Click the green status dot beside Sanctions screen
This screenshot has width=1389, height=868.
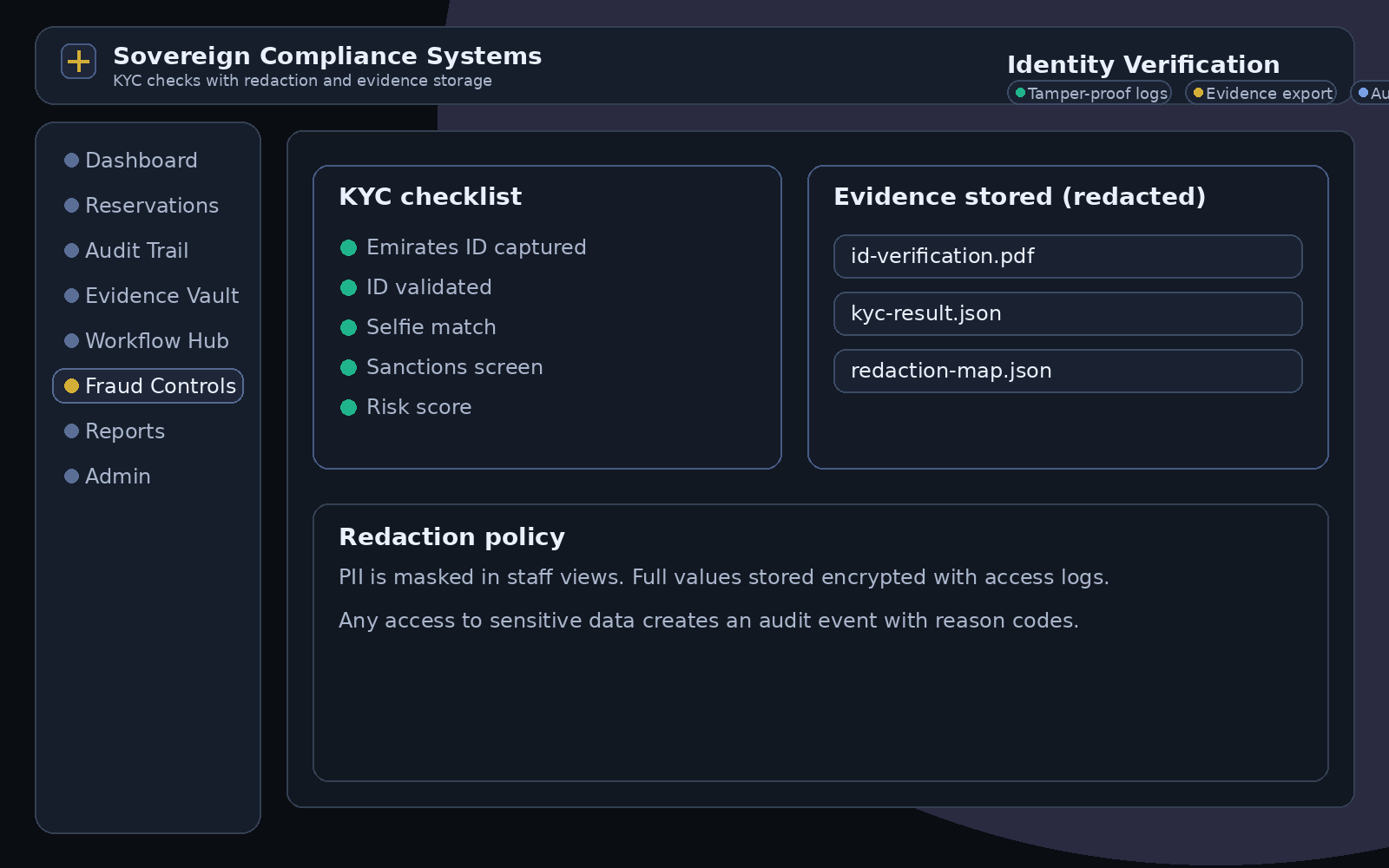[x=350, y=367]
